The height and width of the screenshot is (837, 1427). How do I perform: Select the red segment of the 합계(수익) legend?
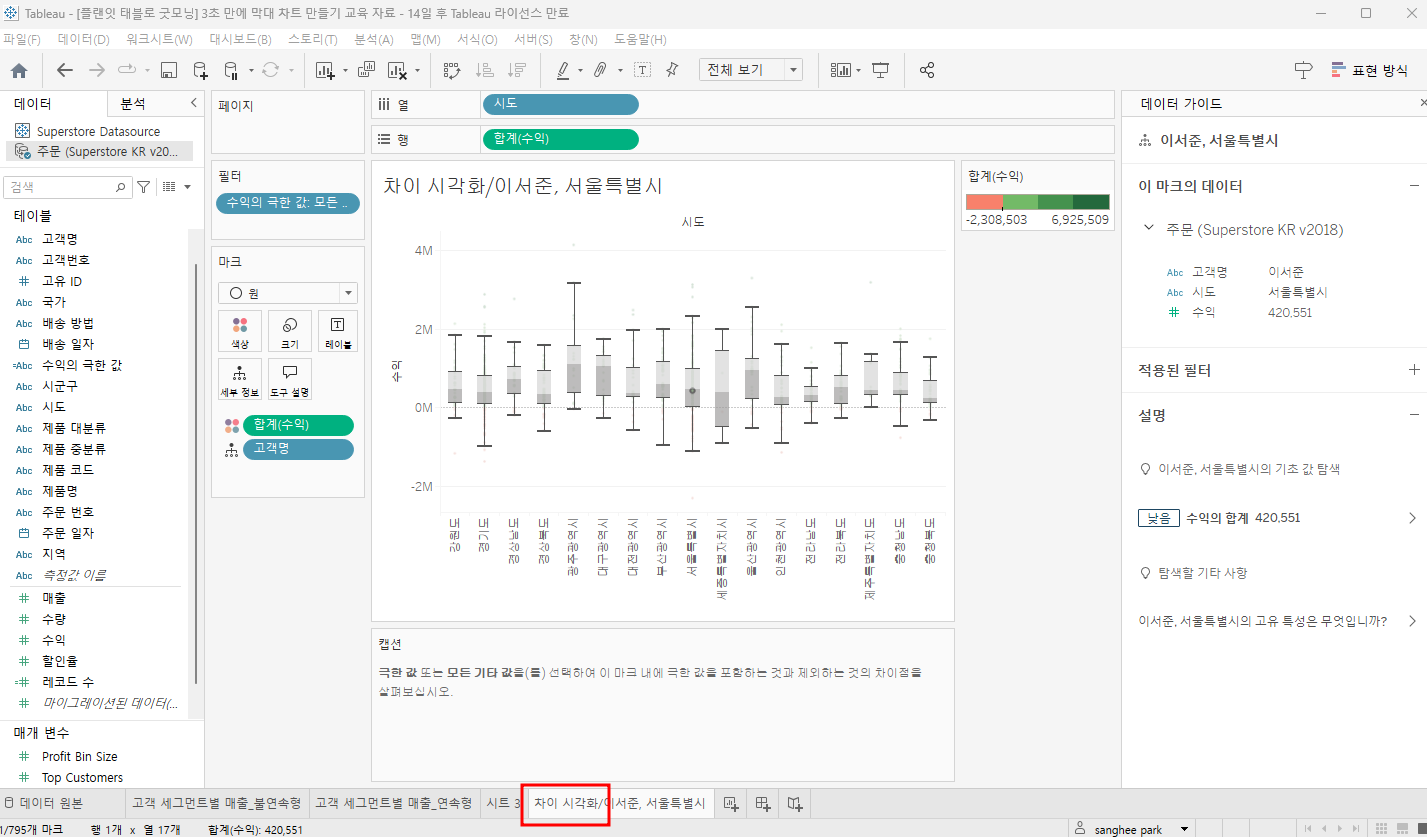pyautogui.click(x=984, y=202)
